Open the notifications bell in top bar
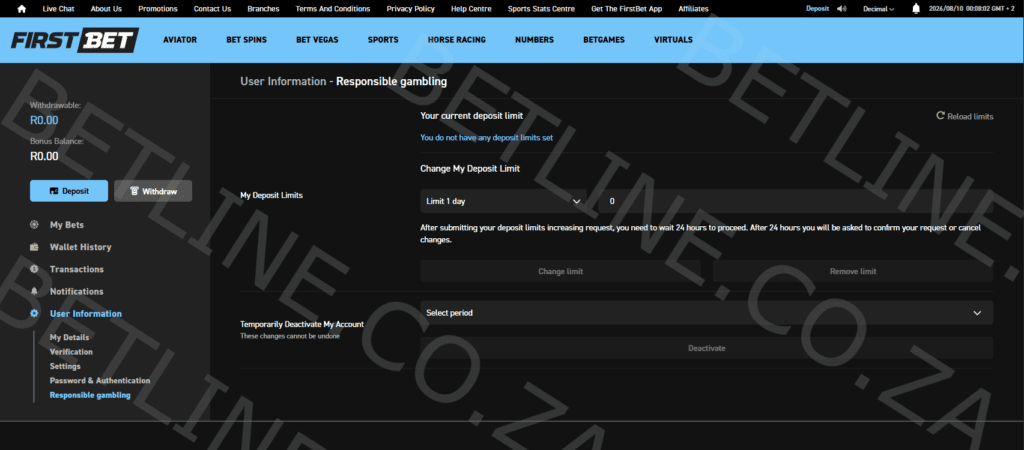Screen dimensions: 1024x450 pos(916,8)
